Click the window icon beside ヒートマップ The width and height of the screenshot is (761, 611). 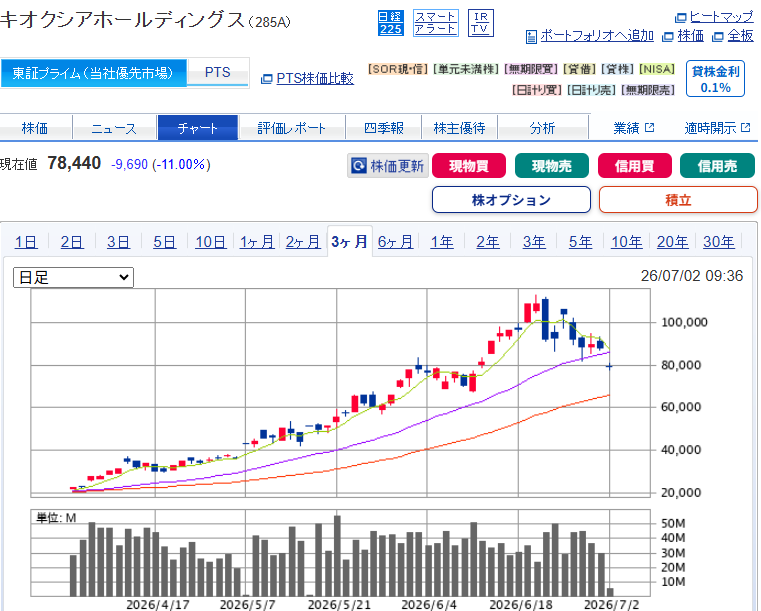click(681, 18)
